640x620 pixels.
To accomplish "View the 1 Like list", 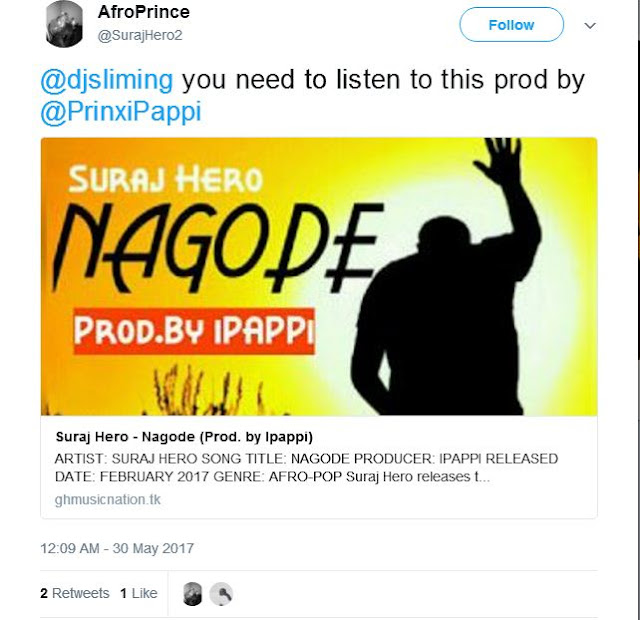I will pos(139,593).
